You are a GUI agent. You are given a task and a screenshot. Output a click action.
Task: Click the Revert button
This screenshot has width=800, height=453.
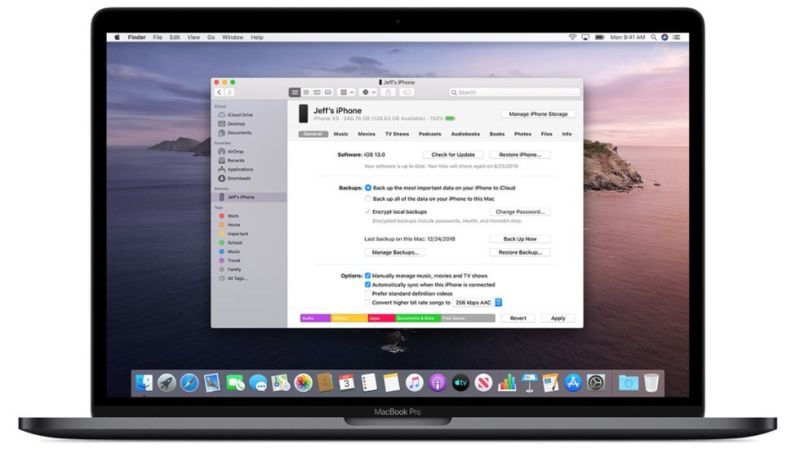click(x=518, y=318)
